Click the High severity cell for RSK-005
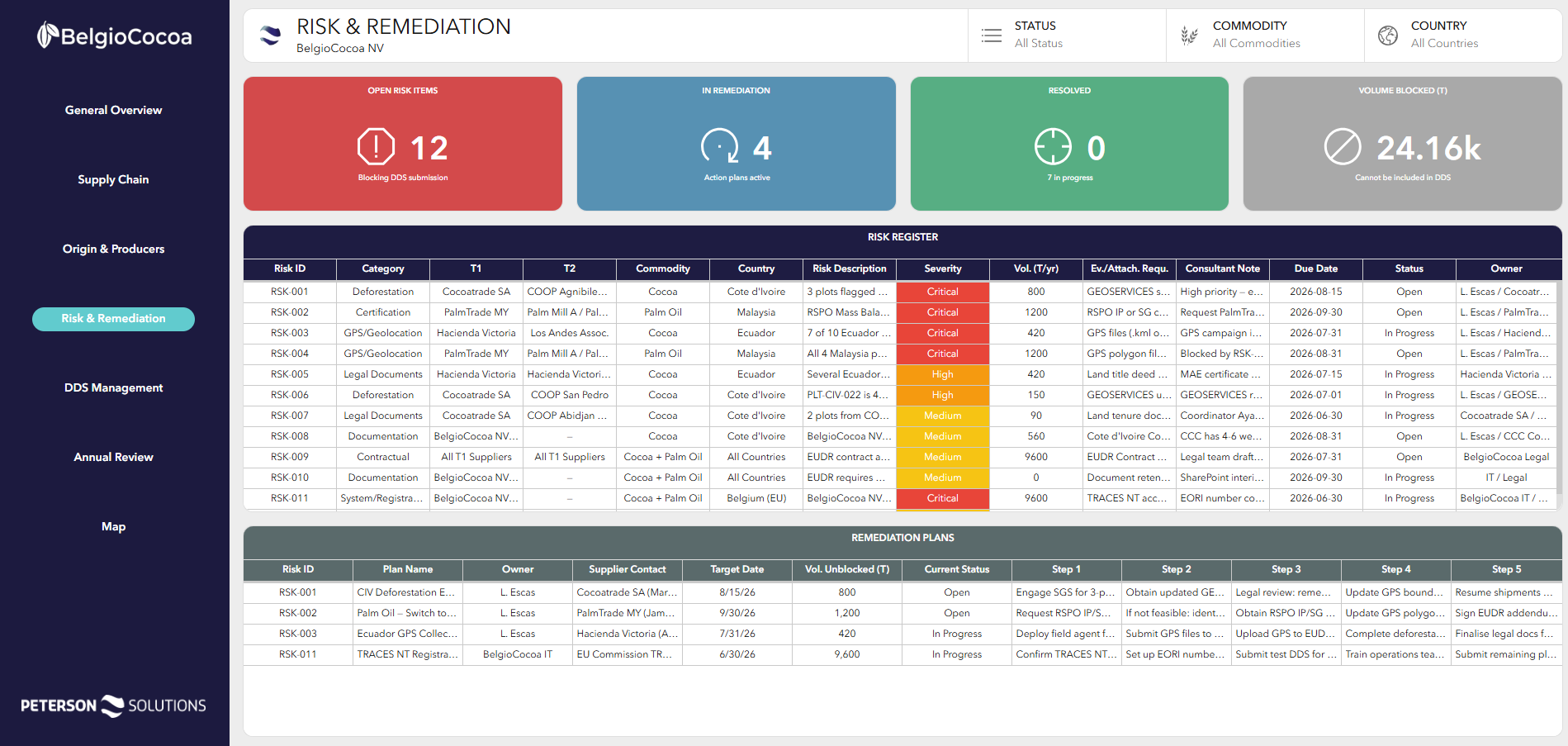This screenshot has width=1568, height=746. point(943,374)
